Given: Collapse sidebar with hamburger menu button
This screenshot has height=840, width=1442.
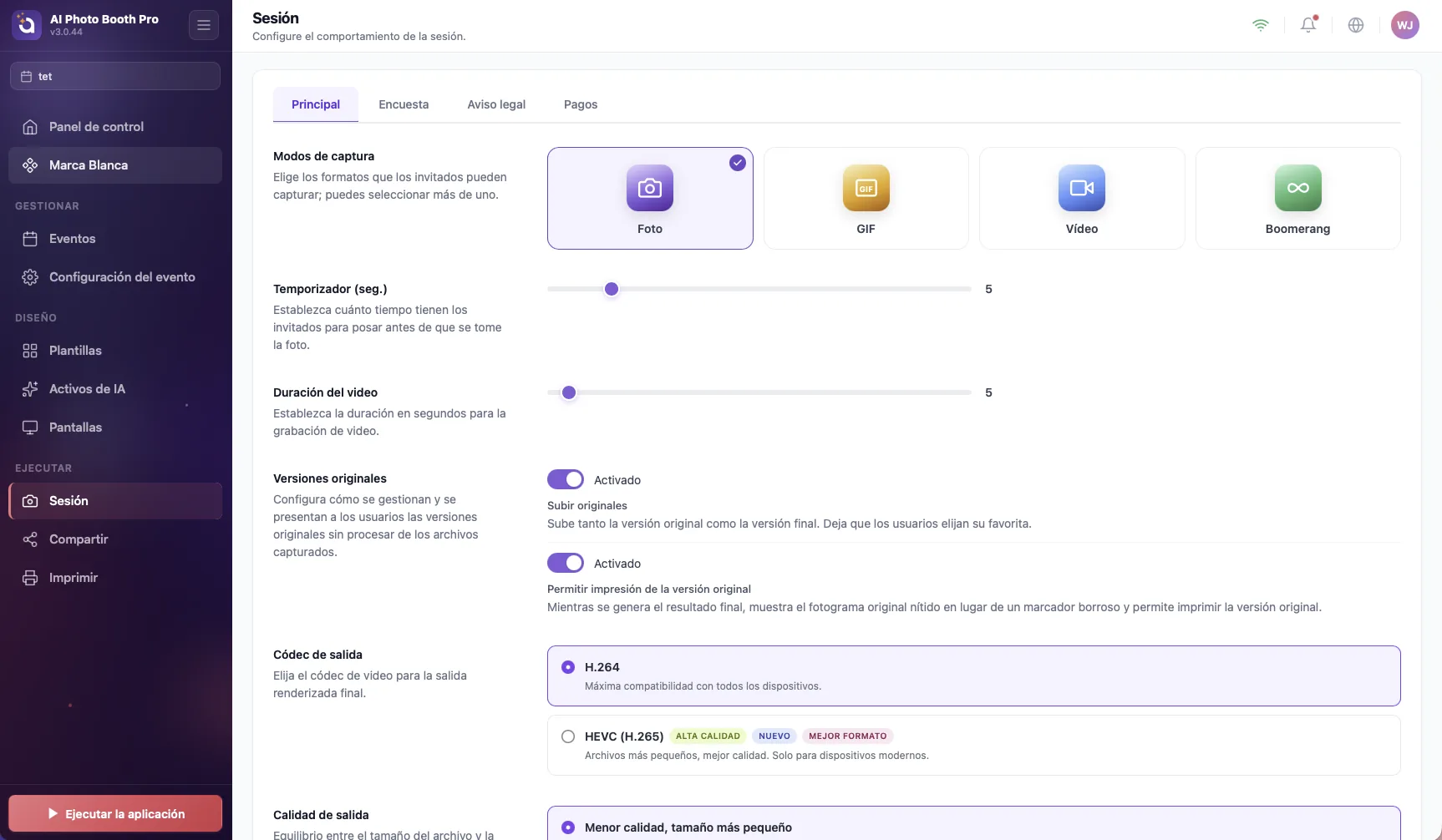Looking at the screenshot, I should pyautogui.click(x=204, y=25).
